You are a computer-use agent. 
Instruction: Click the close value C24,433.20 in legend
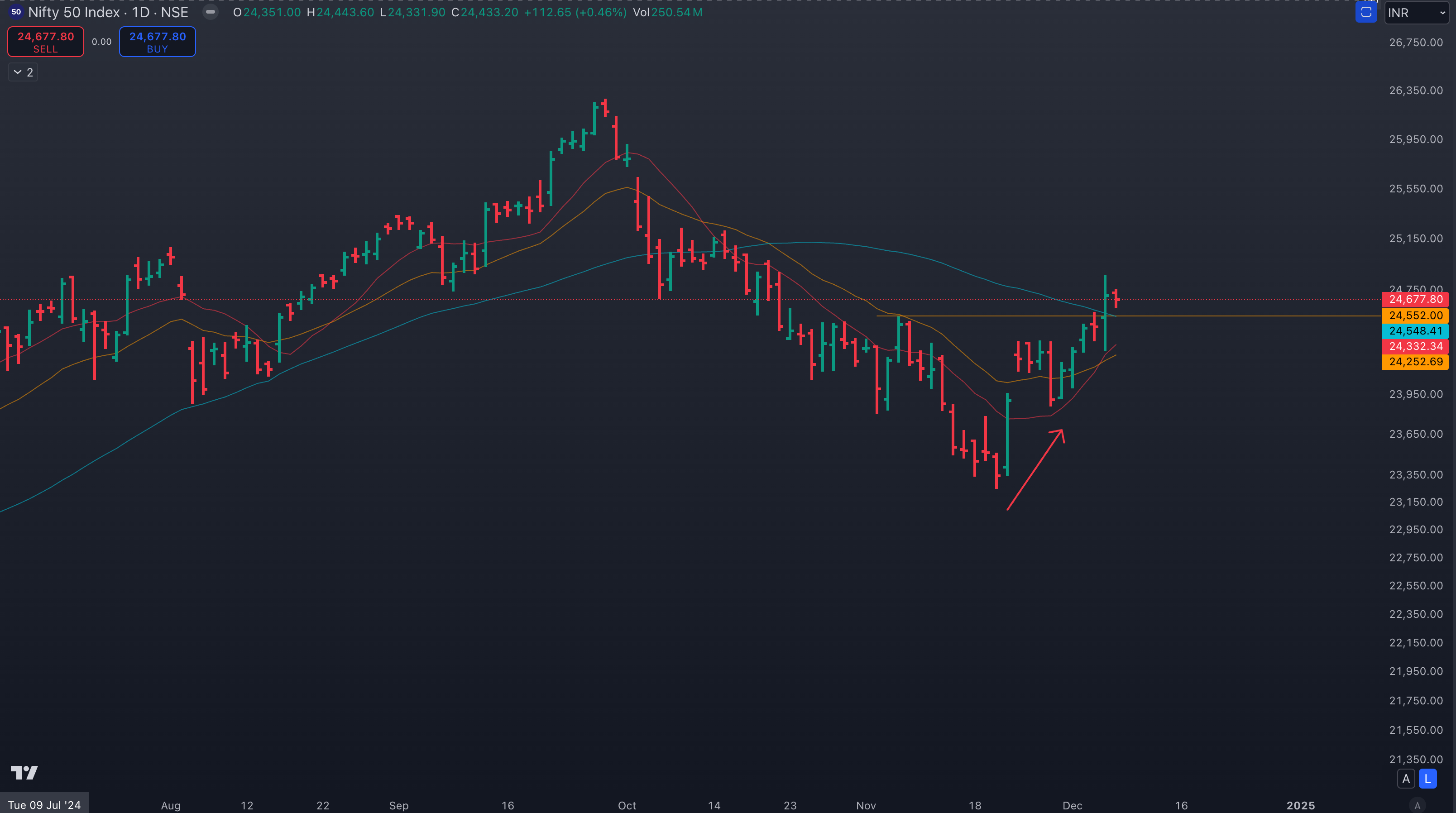[x=484, y=12]
